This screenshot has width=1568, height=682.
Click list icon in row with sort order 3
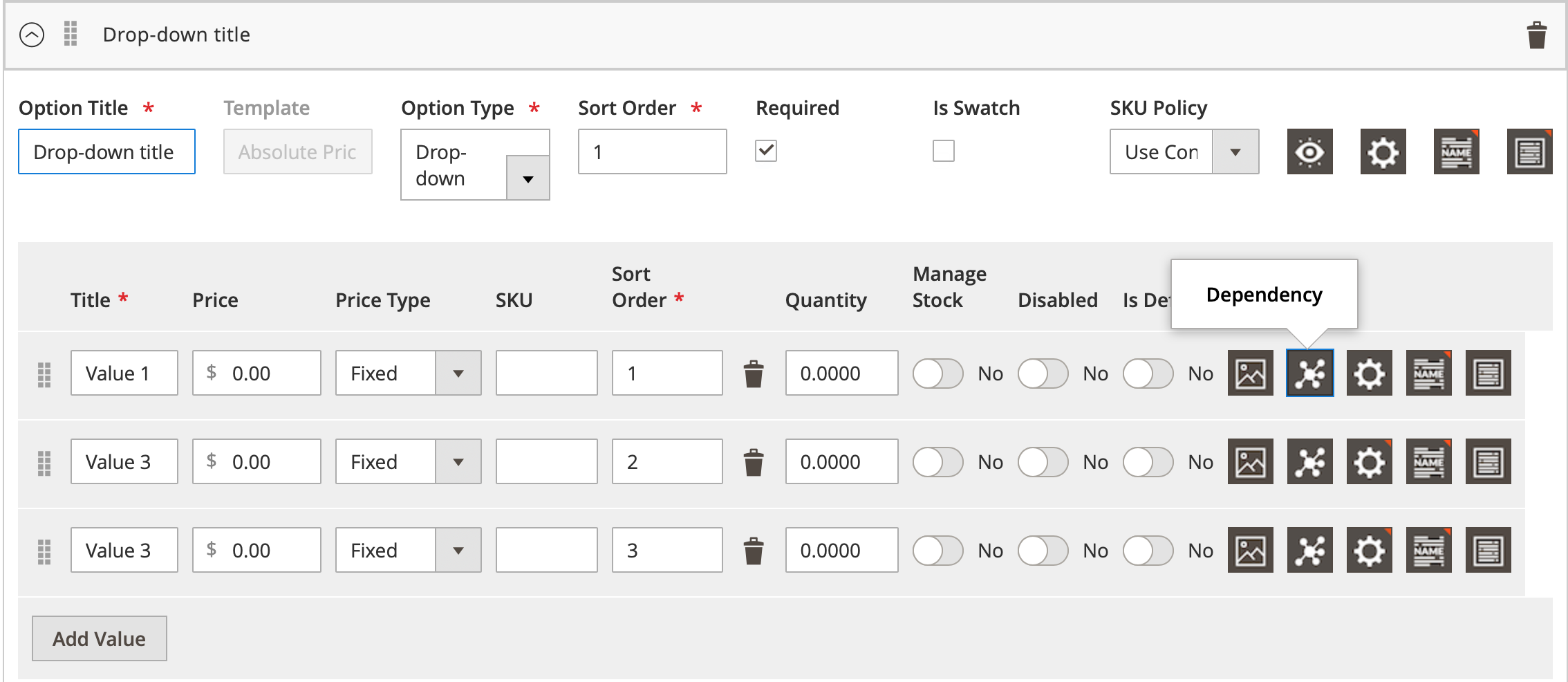click(1488, 551)
